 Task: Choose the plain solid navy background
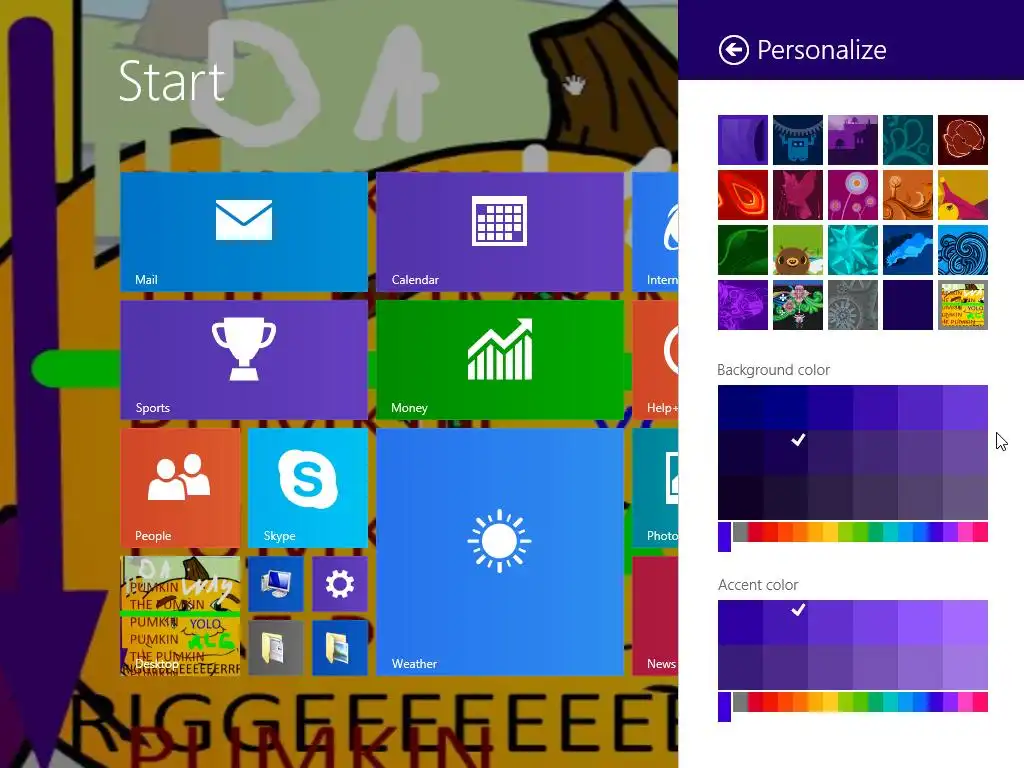click(x=908, y=305)
